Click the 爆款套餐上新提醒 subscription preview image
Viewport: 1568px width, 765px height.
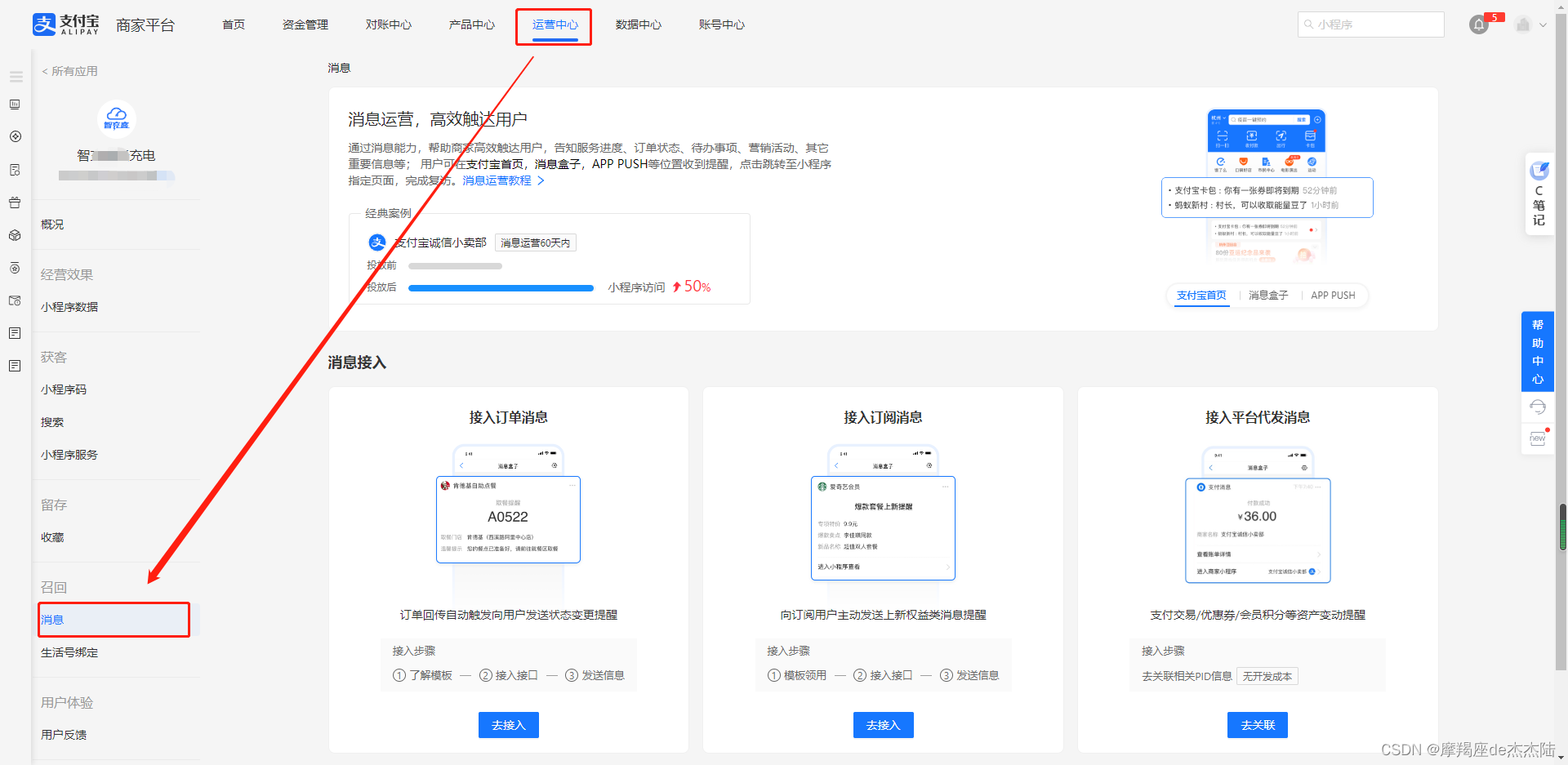[883, 528]
